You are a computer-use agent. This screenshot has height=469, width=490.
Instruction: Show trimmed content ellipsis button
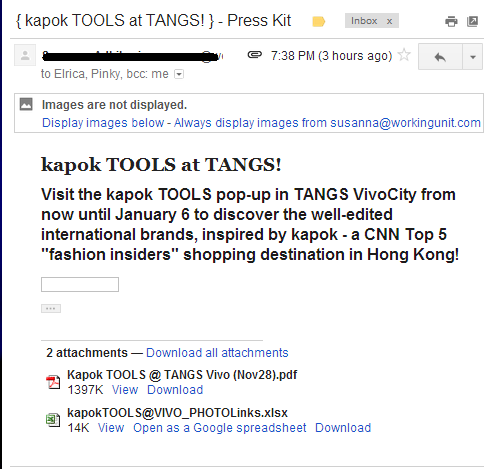click(x=51, y=308)
